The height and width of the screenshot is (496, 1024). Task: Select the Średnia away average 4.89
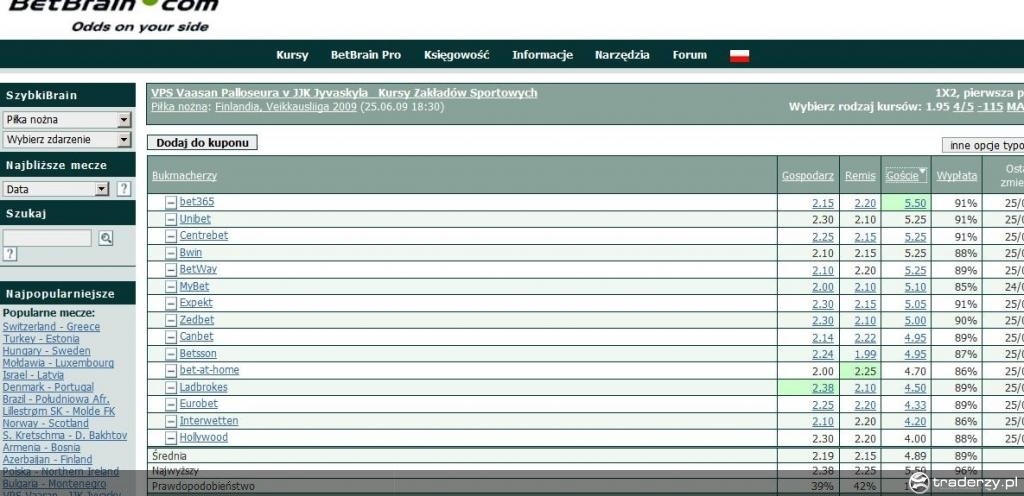(915, 456)
